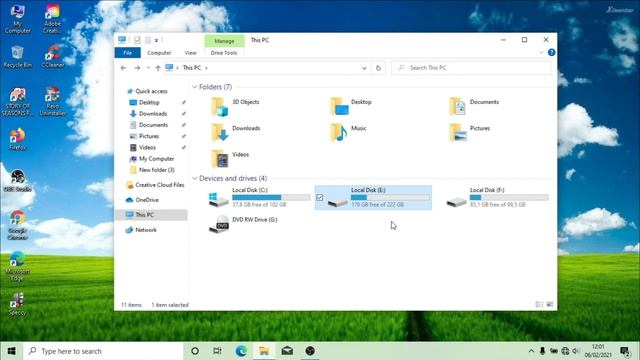640x360 pixels.
Task: Open the Drive Tools ribbon tab
Action: [x=224, y=53]
